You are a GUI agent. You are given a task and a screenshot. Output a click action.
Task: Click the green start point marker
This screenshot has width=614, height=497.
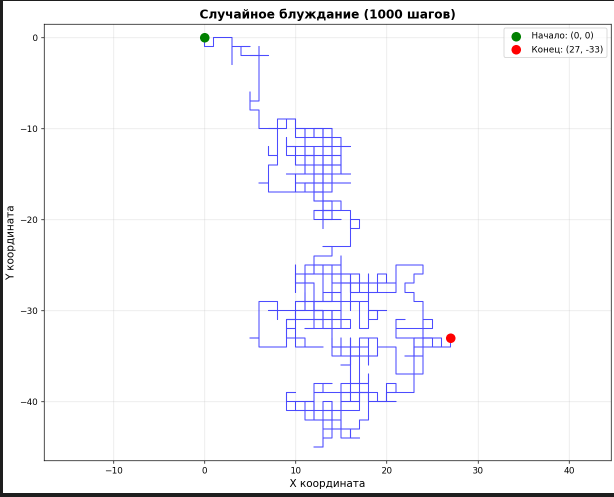click(204, 38)
